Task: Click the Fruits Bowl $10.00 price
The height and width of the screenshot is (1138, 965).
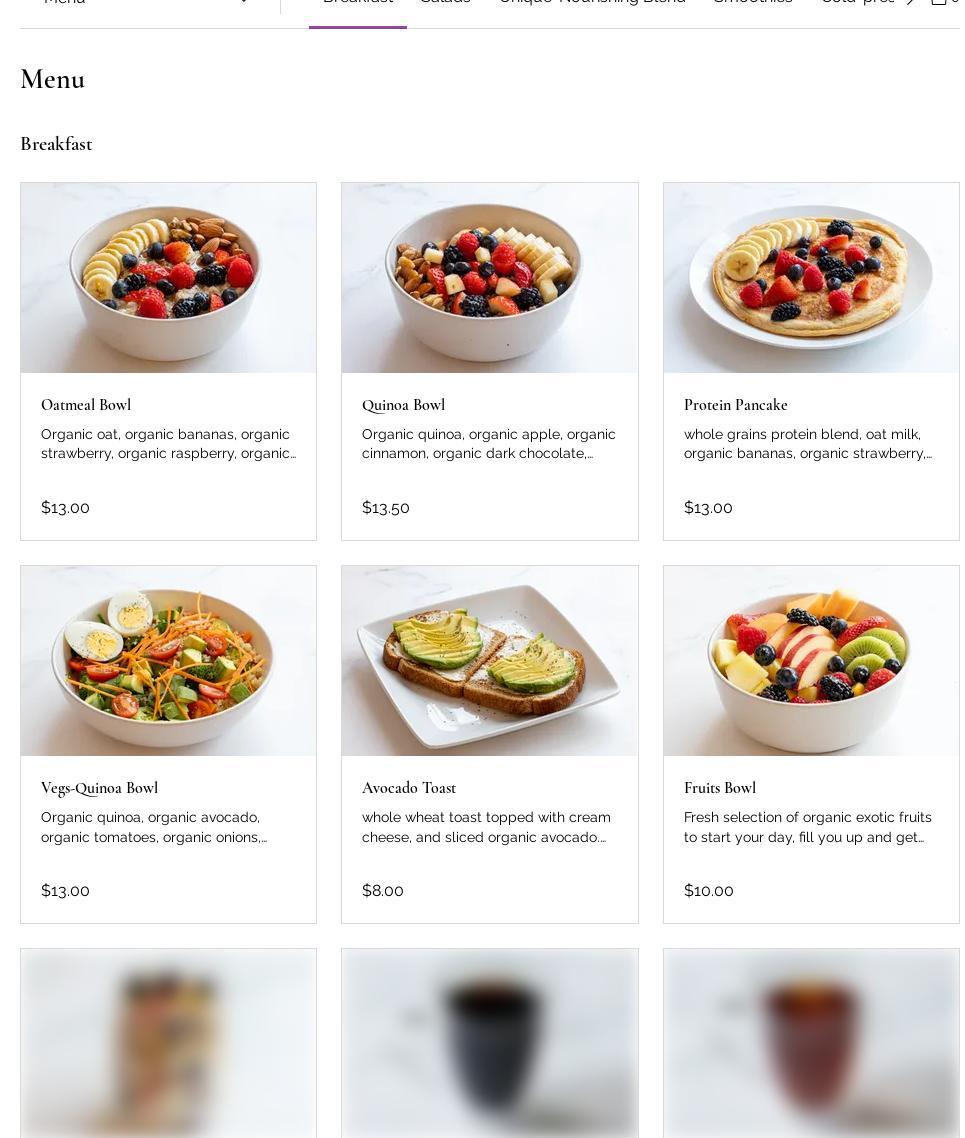Action: click(708, 891)
